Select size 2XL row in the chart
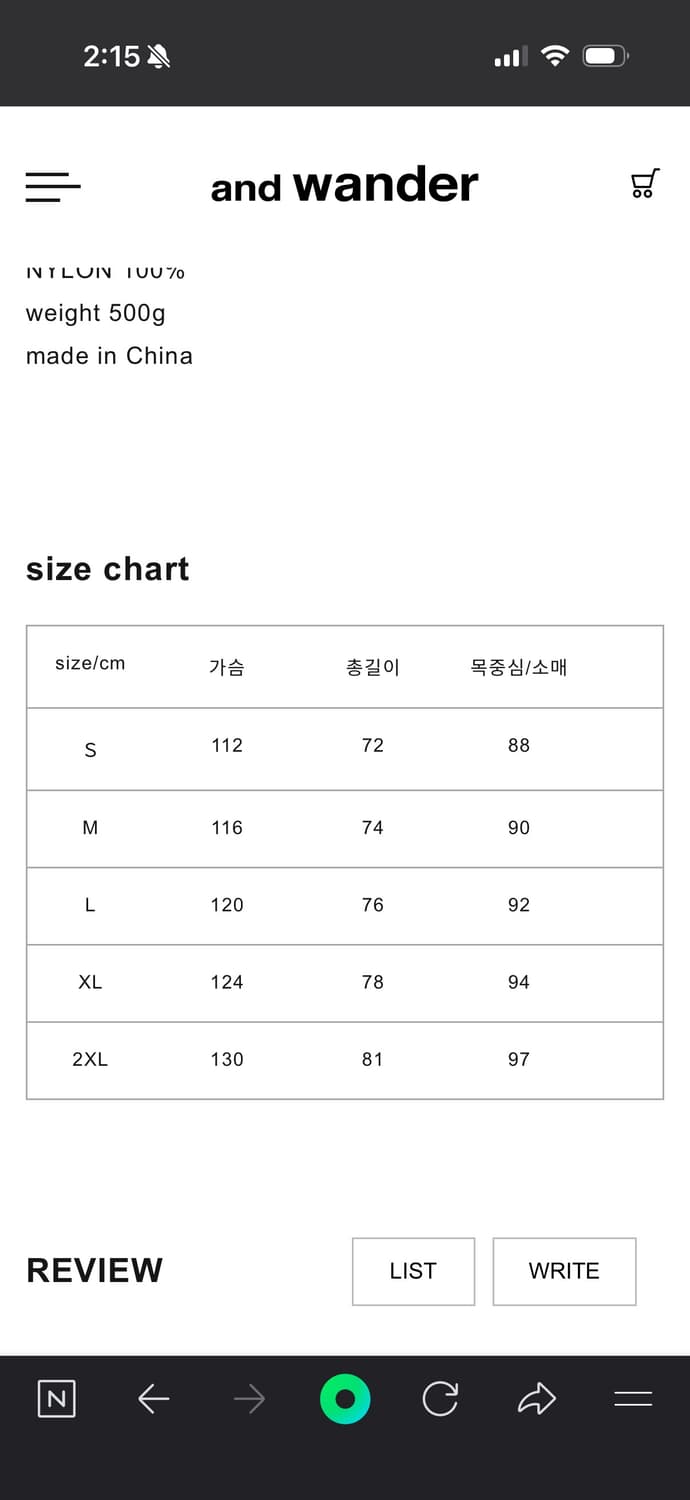690x1500 pixels. [344, 1059]
